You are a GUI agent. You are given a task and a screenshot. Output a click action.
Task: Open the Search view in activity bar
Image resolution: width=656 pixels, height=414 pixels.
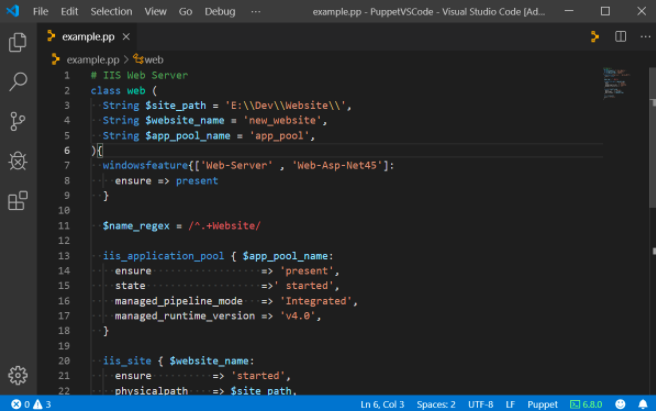tap(18, 82)
